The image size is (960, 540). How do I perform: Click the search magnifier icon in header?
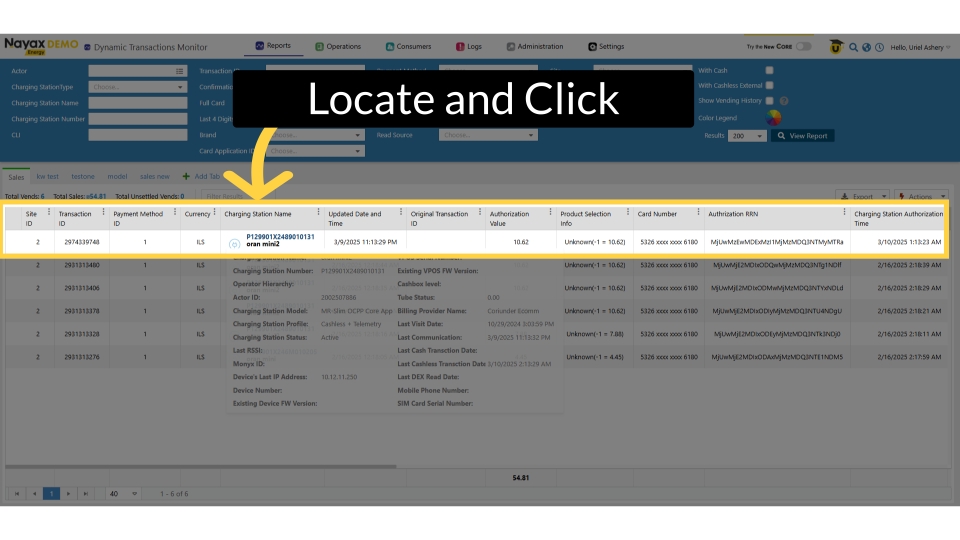pos(853,47)
